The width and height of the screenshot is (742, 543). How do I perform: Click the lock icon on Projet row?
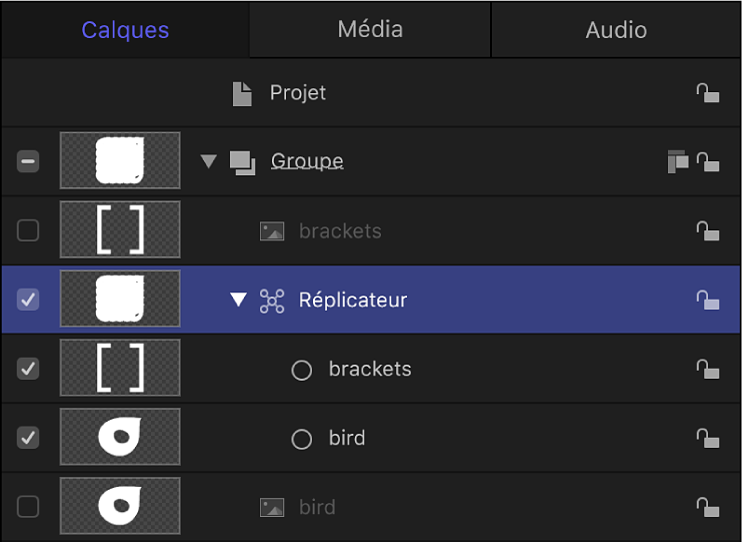coord(708,93)
